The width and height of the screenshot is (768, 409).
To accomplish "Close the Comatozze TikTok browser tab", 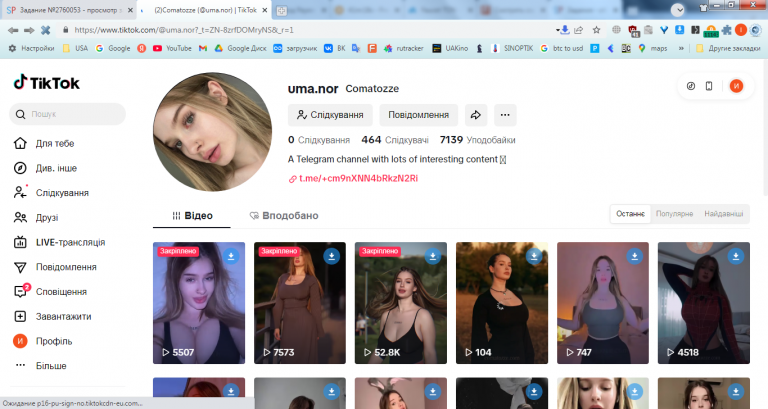I will (x=264, y=10).
